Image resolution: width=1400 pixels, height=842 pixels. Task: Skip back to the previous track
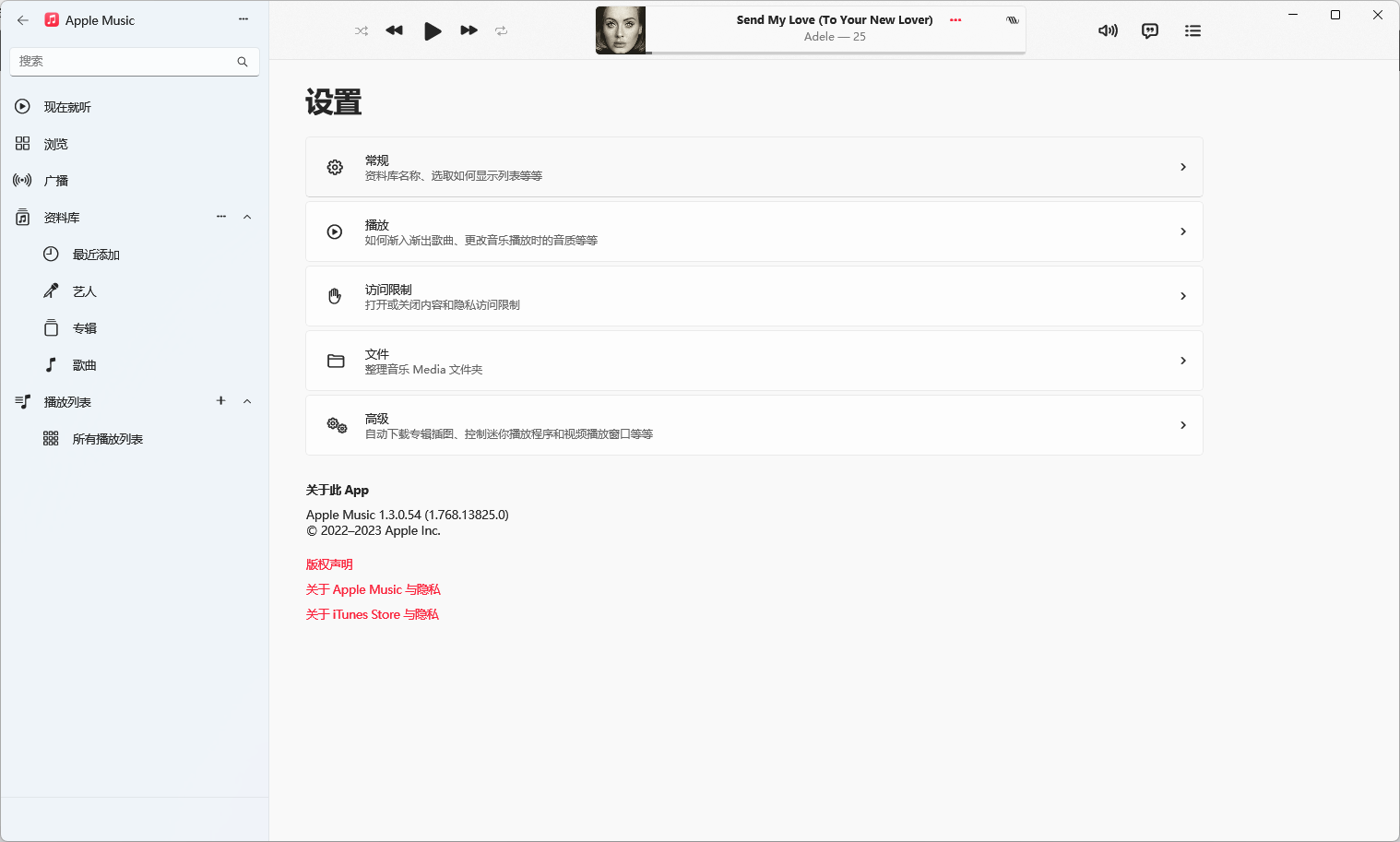(395, 30)
